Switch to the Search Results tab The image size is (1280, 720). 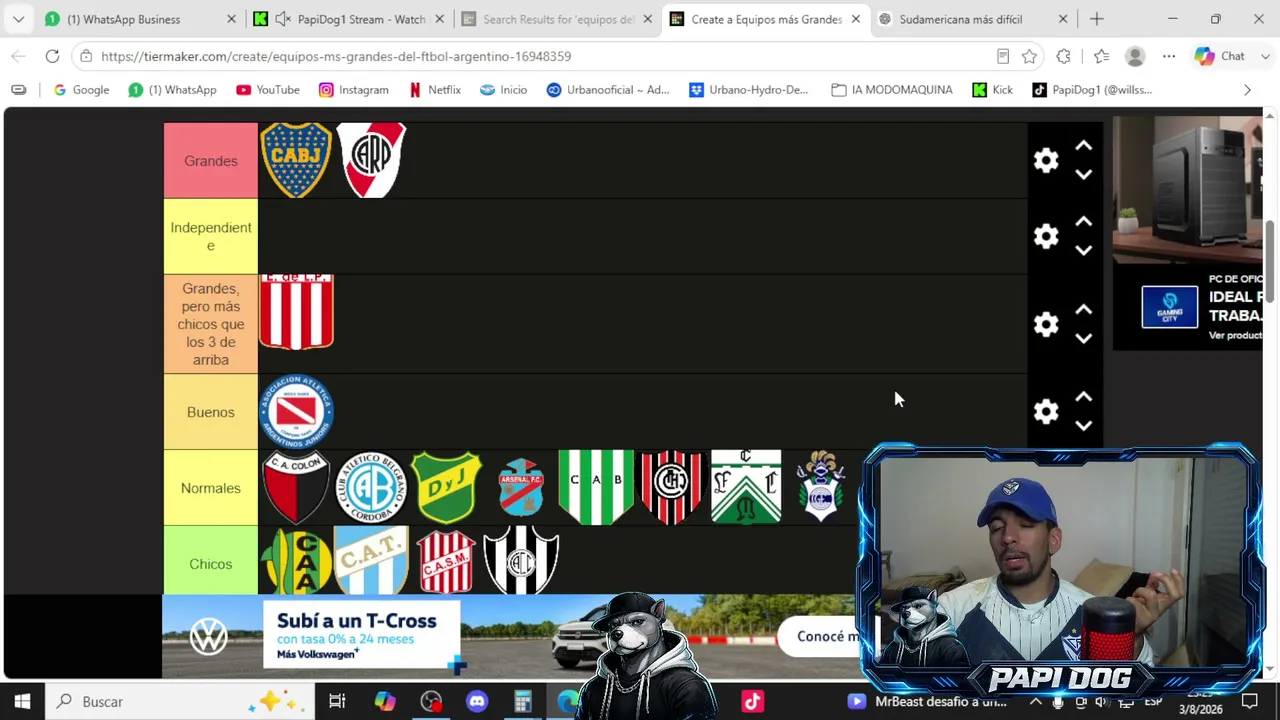557,19
